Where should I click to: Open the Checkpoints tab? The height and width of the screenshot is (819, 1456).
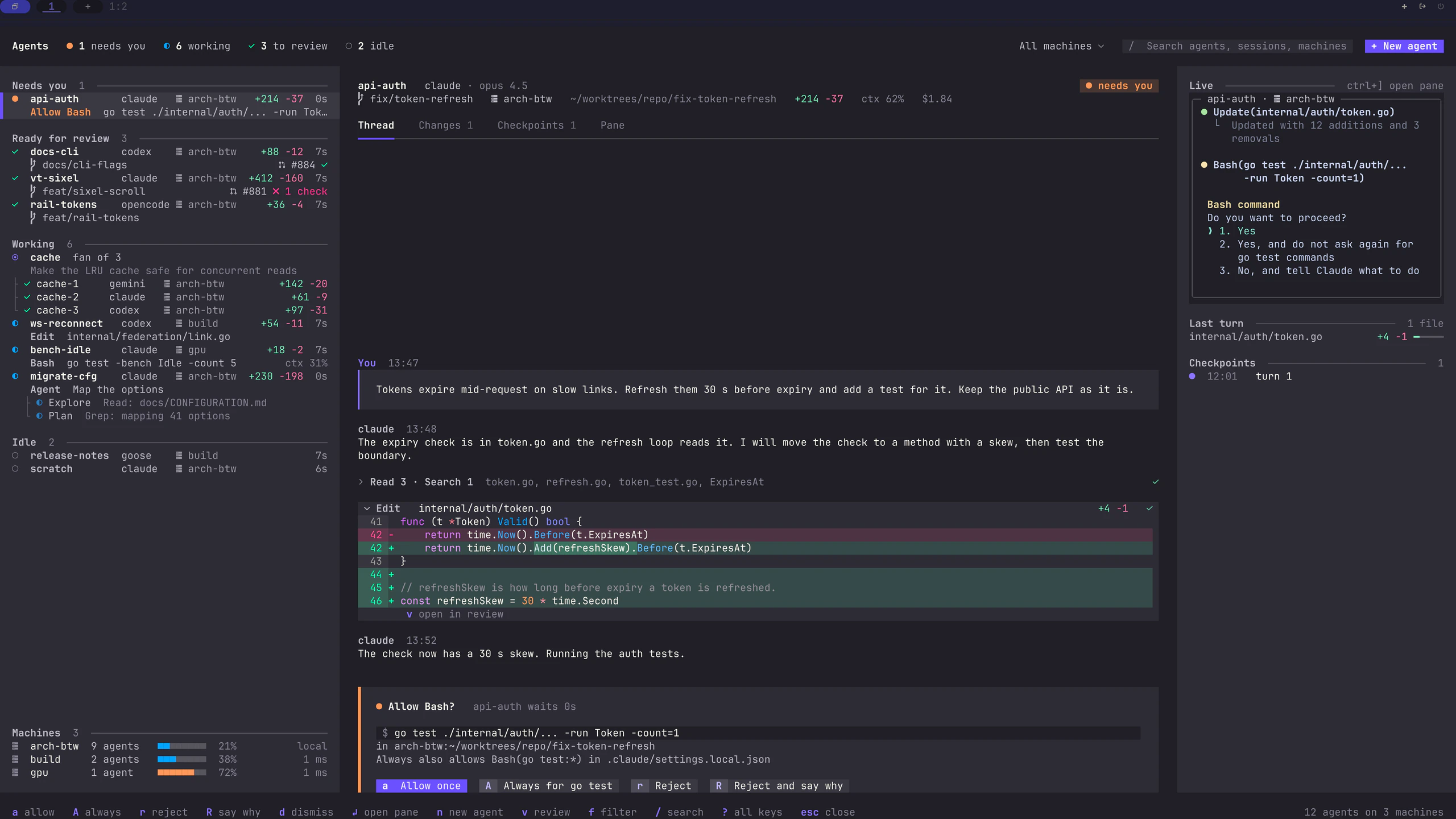(536, 126)
